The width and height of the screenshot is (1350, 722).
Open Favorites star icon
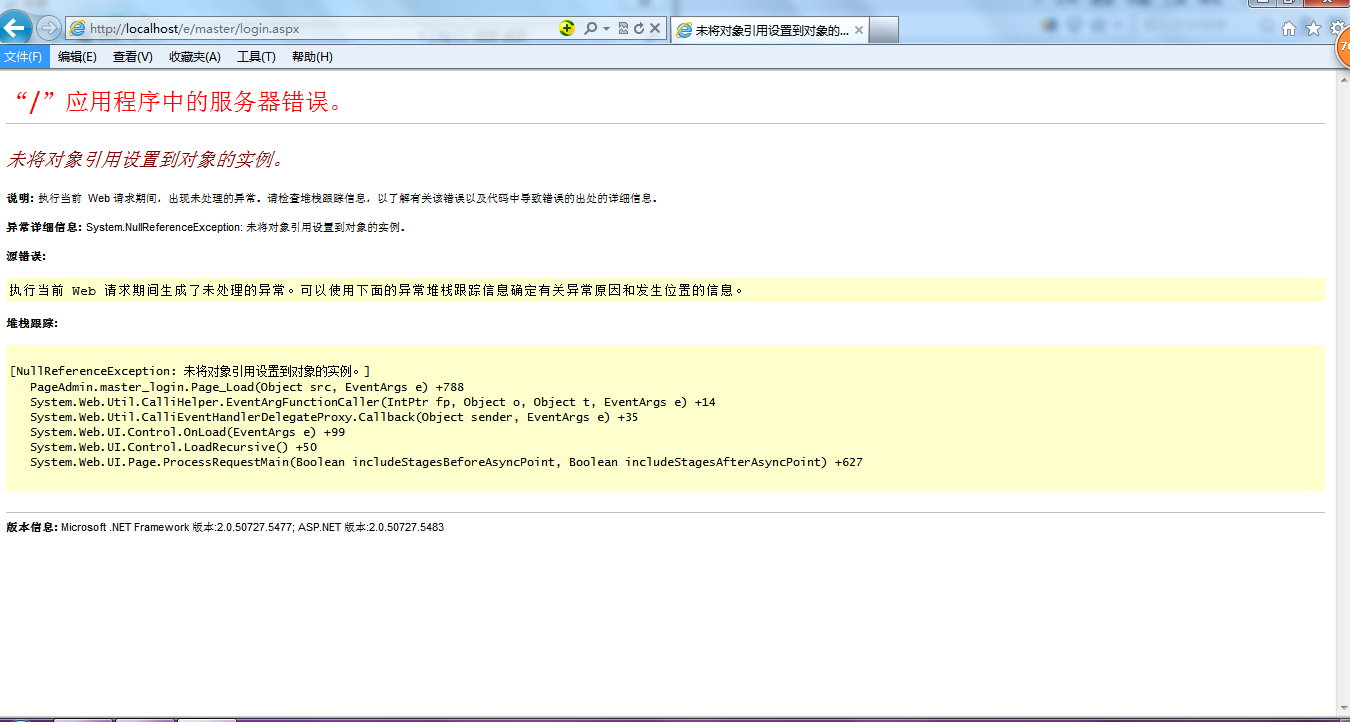click(x=1314, y=29)
